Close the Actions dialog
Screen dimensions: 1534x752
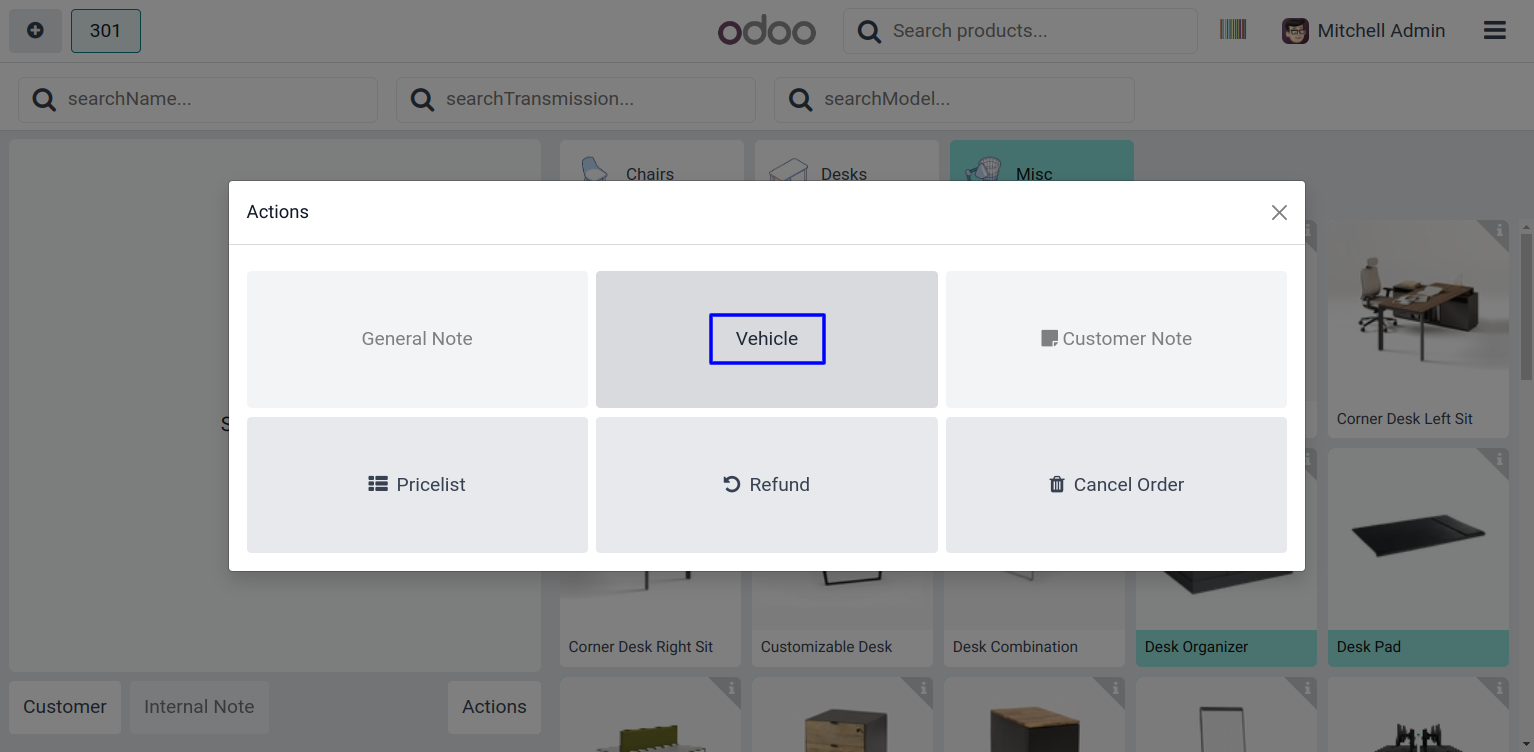[1278, 212]
